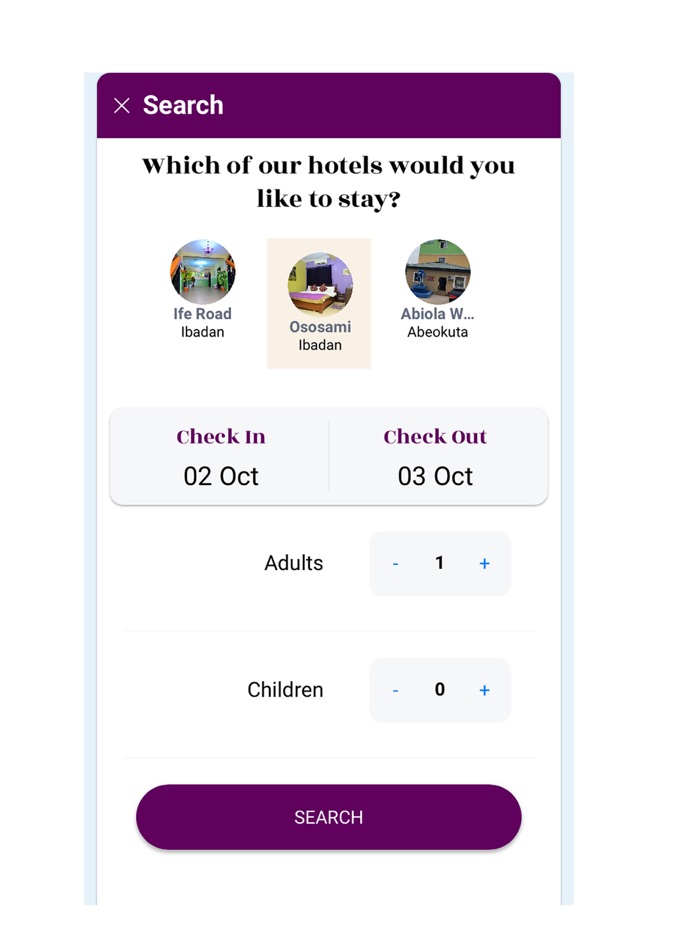Click the Ososami Ibadan label
Image resolution: width=700 pixels, height=934 pixels.
point(320,336)
